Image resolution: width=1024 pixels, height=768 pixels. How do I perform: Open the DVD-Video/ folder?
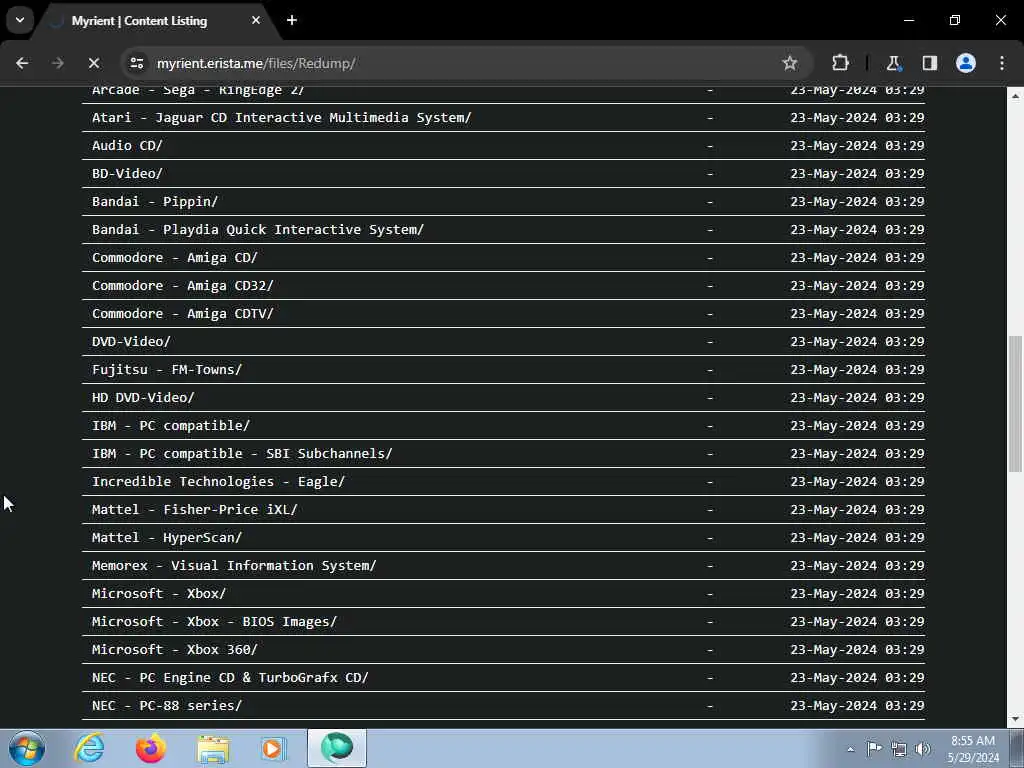point(131,342)
